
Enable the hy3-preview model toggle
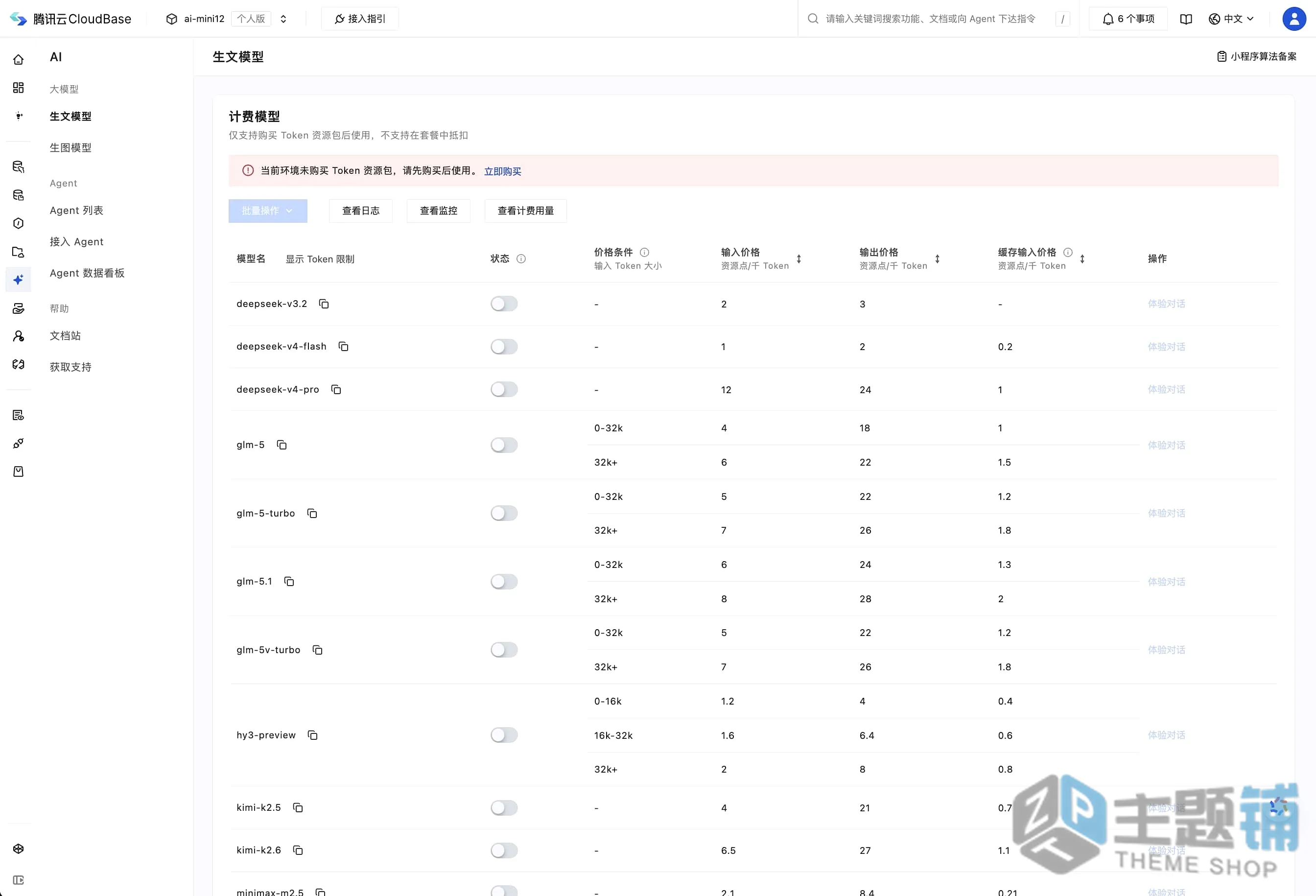[504, 735]
